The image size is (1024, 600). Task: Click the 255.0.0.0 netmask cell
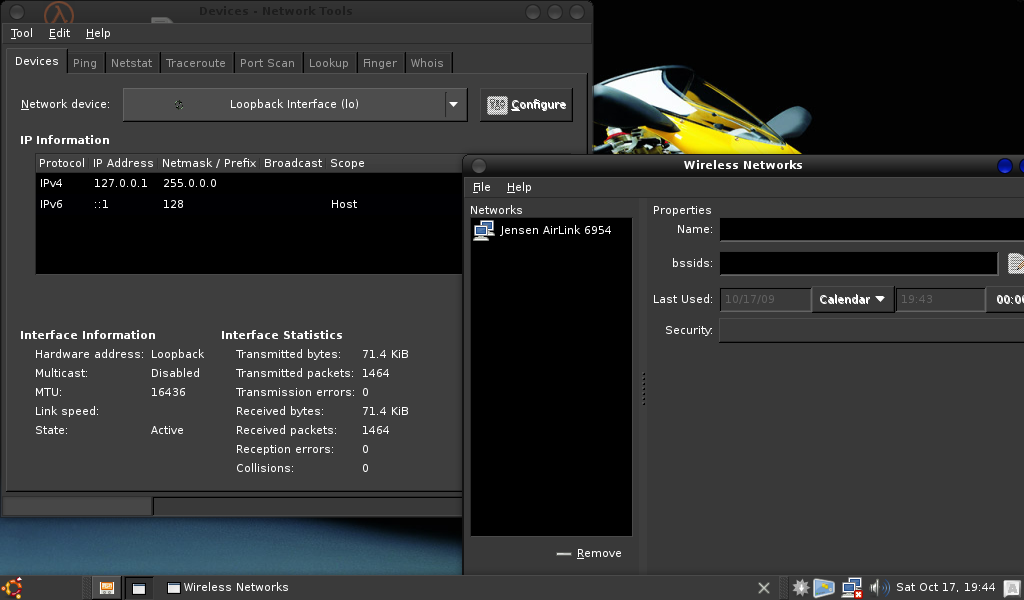(x=189, y=183)
